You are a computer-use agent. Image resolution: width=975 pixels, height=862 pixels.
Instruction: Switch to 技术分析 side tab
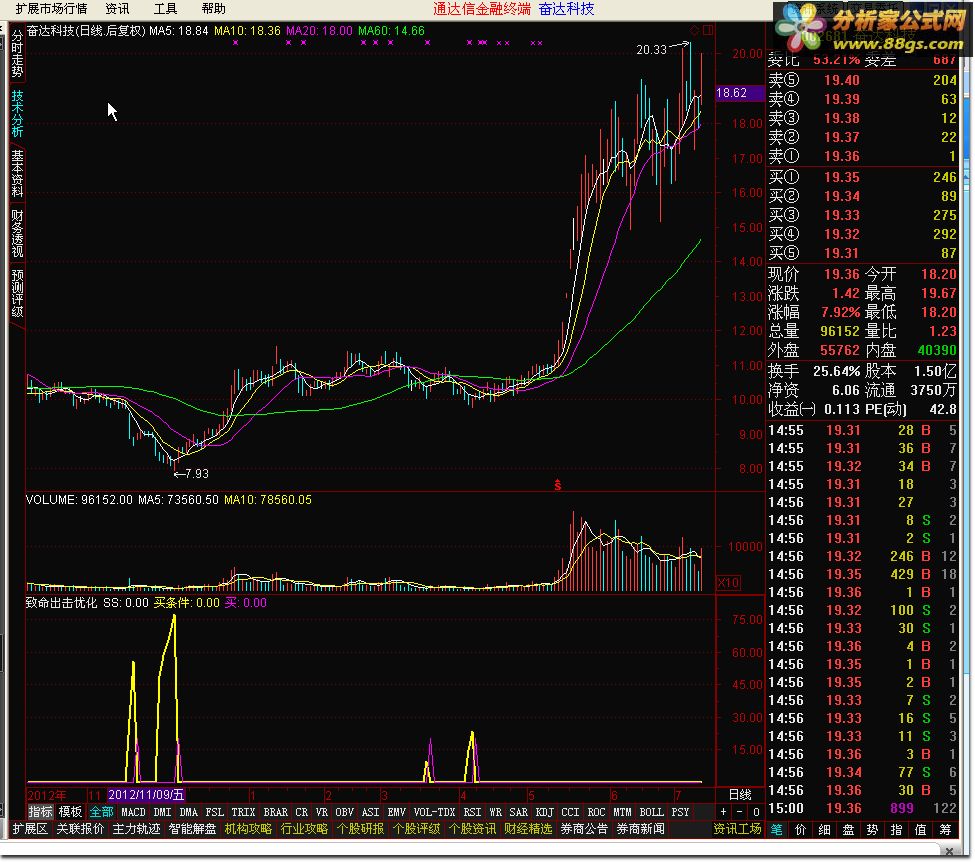pyautogui.click(x=17, y=114)
